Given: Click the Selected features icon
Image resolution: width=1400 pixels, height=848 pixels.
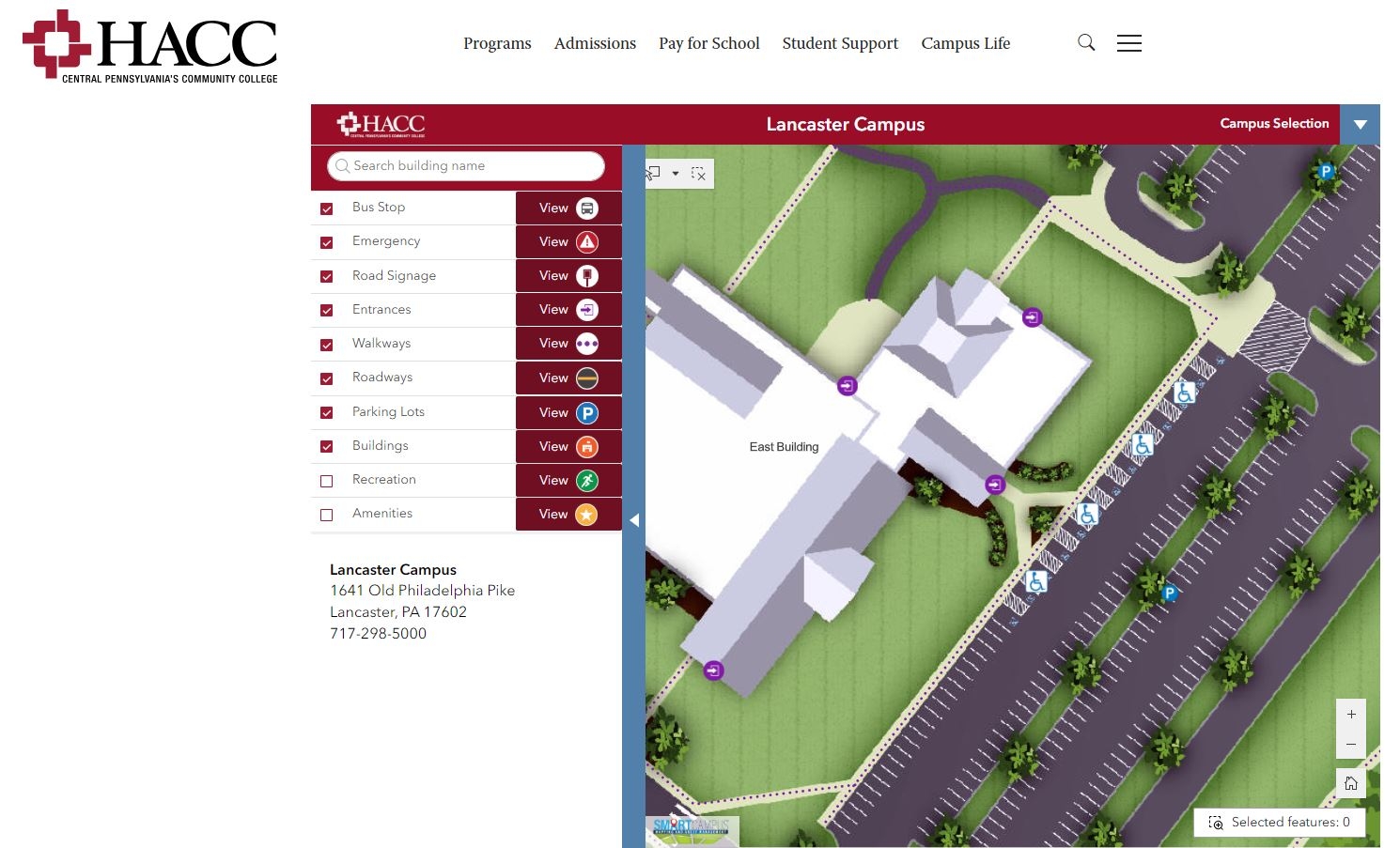Looking at the screenshot, I should point(1215,823).
